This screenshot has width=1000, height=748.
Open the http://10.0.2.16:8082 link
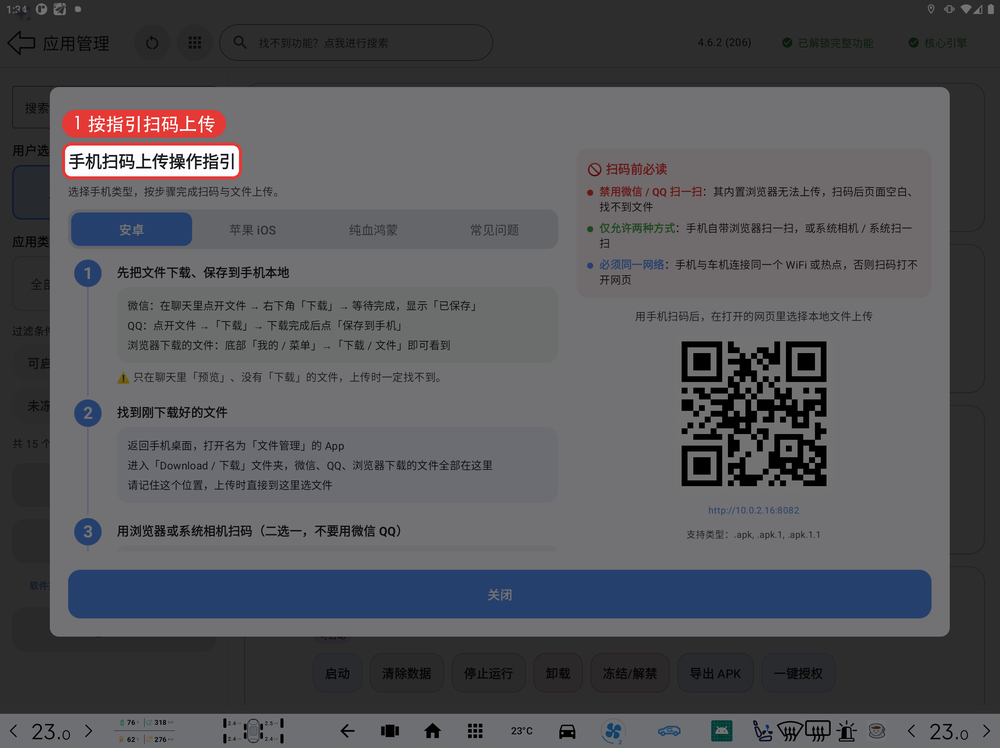[753, 510]
